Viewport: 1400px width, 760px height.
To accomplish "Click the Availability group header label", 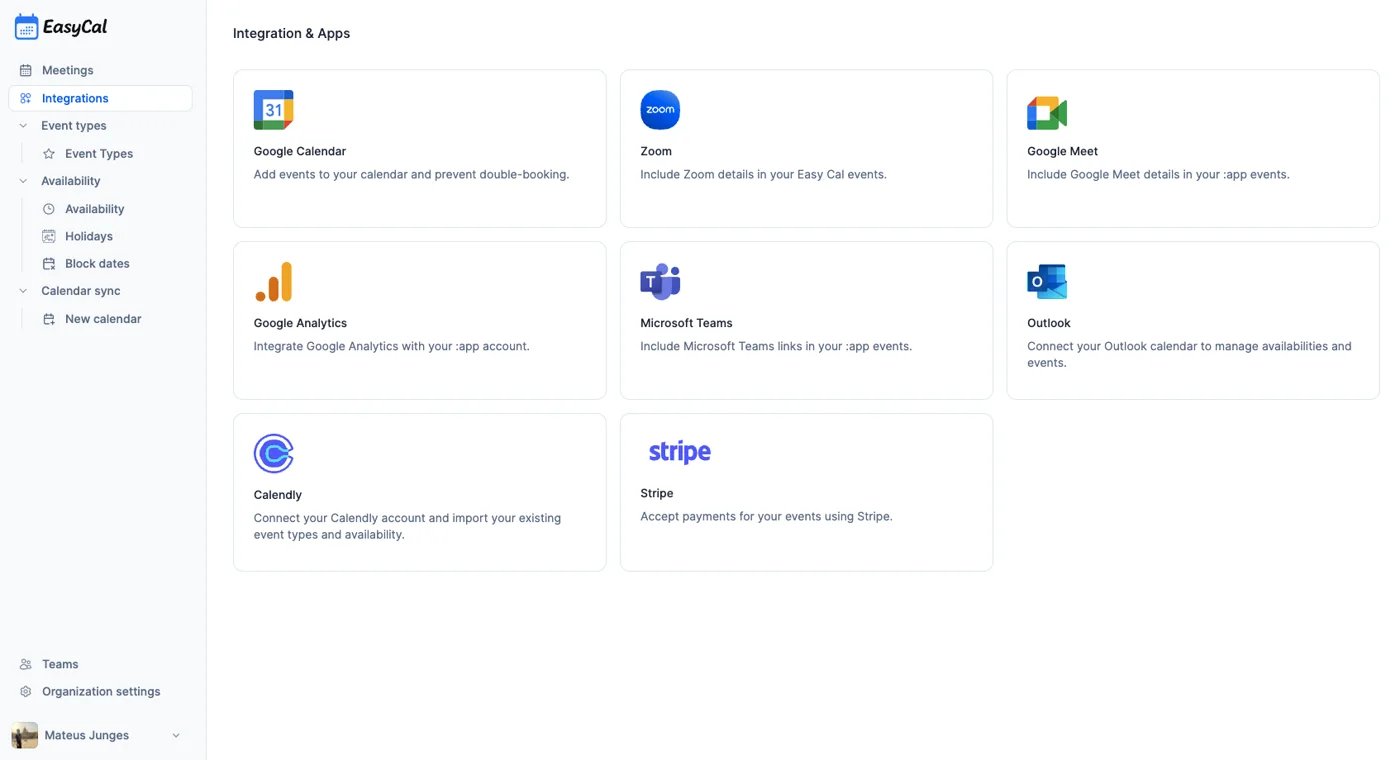I will pos(71,181).
